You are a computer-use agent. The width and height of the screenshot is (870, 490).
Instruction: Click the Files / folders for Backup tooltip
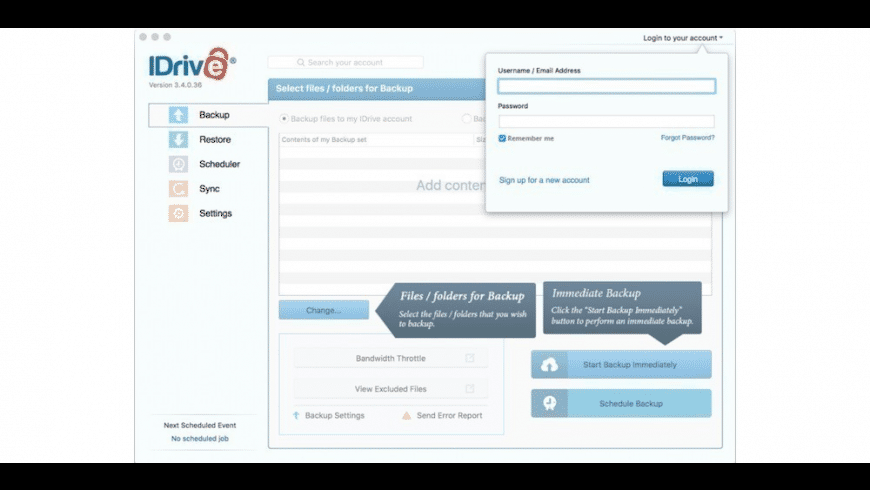pyautogui.click(x=456, y=310)
